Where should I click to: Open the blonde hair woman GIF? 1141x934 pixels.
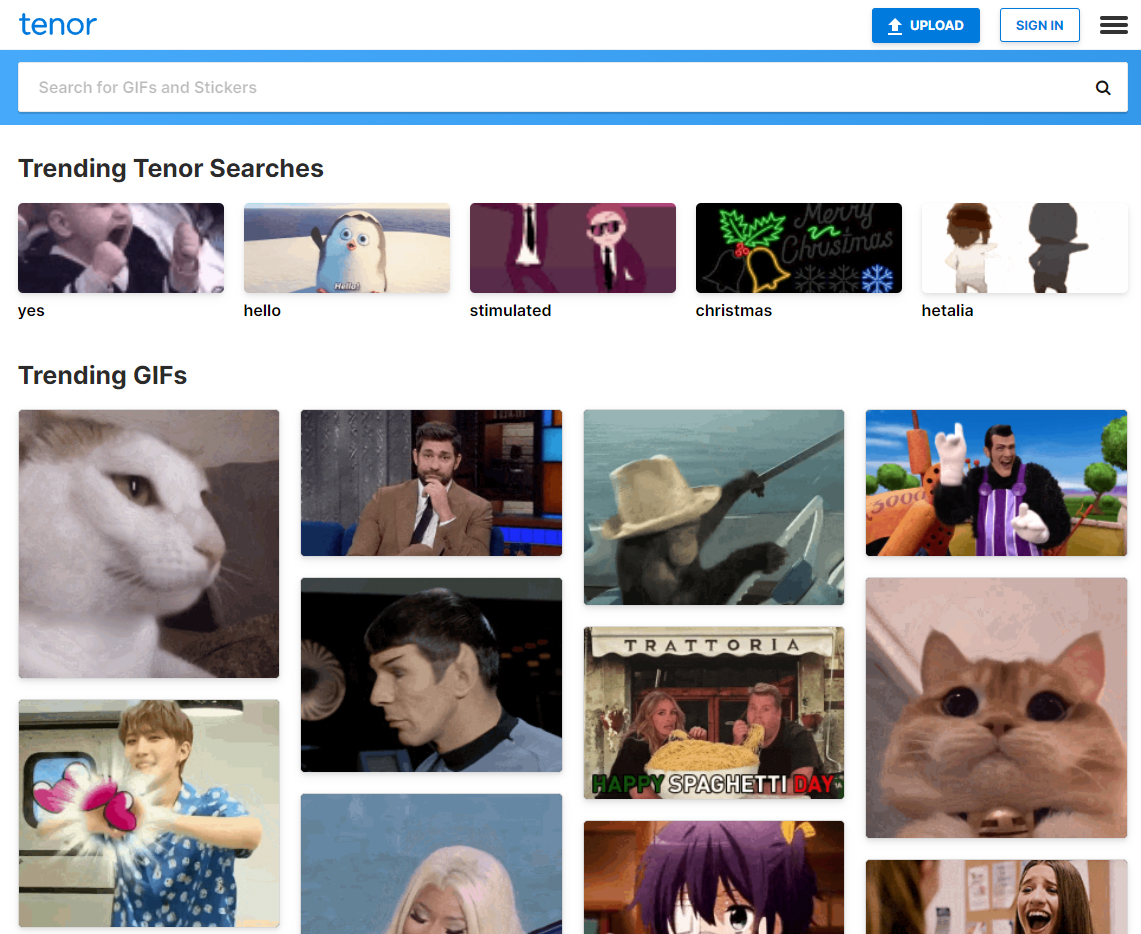[432, 864]
